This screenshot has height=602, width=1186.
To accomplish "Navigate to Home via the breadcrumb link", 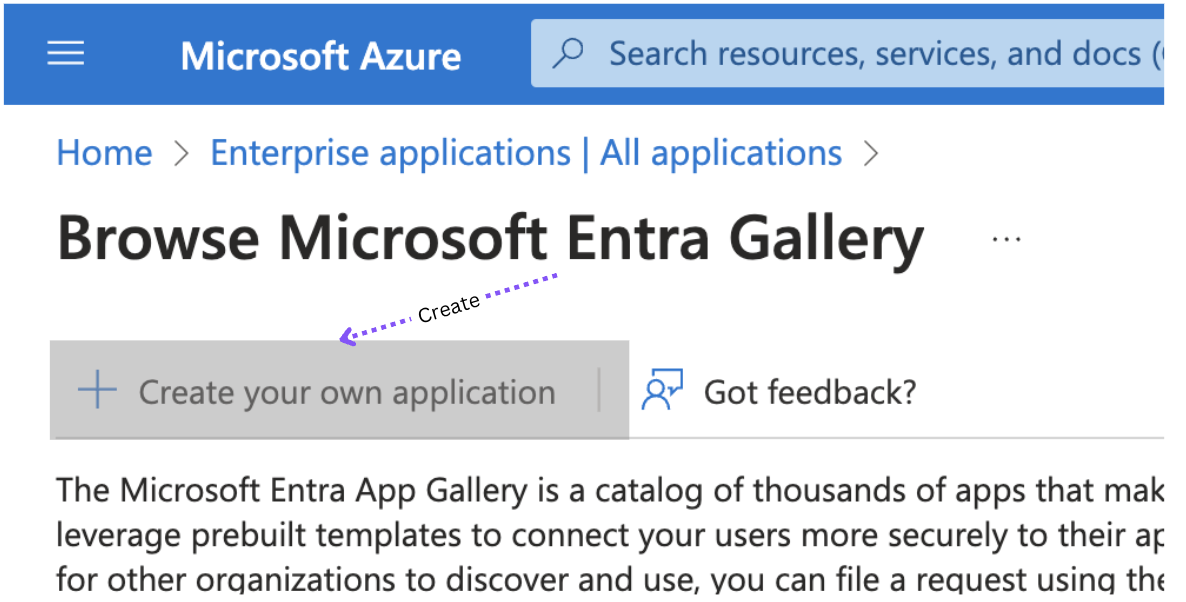I will coord(104,152).
